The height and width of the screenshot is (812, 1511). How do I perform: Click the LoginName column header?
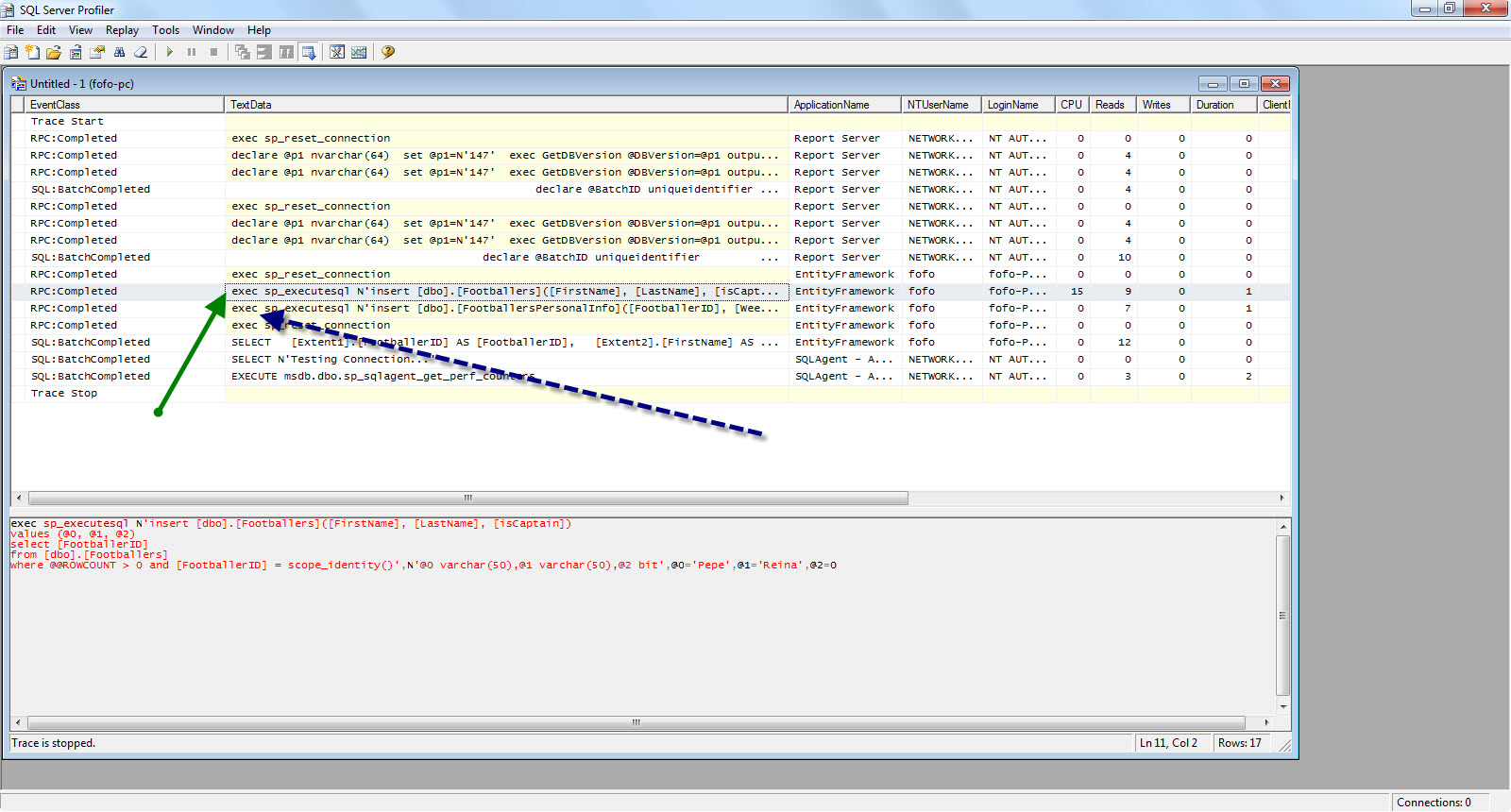(x=1018, y=105)
